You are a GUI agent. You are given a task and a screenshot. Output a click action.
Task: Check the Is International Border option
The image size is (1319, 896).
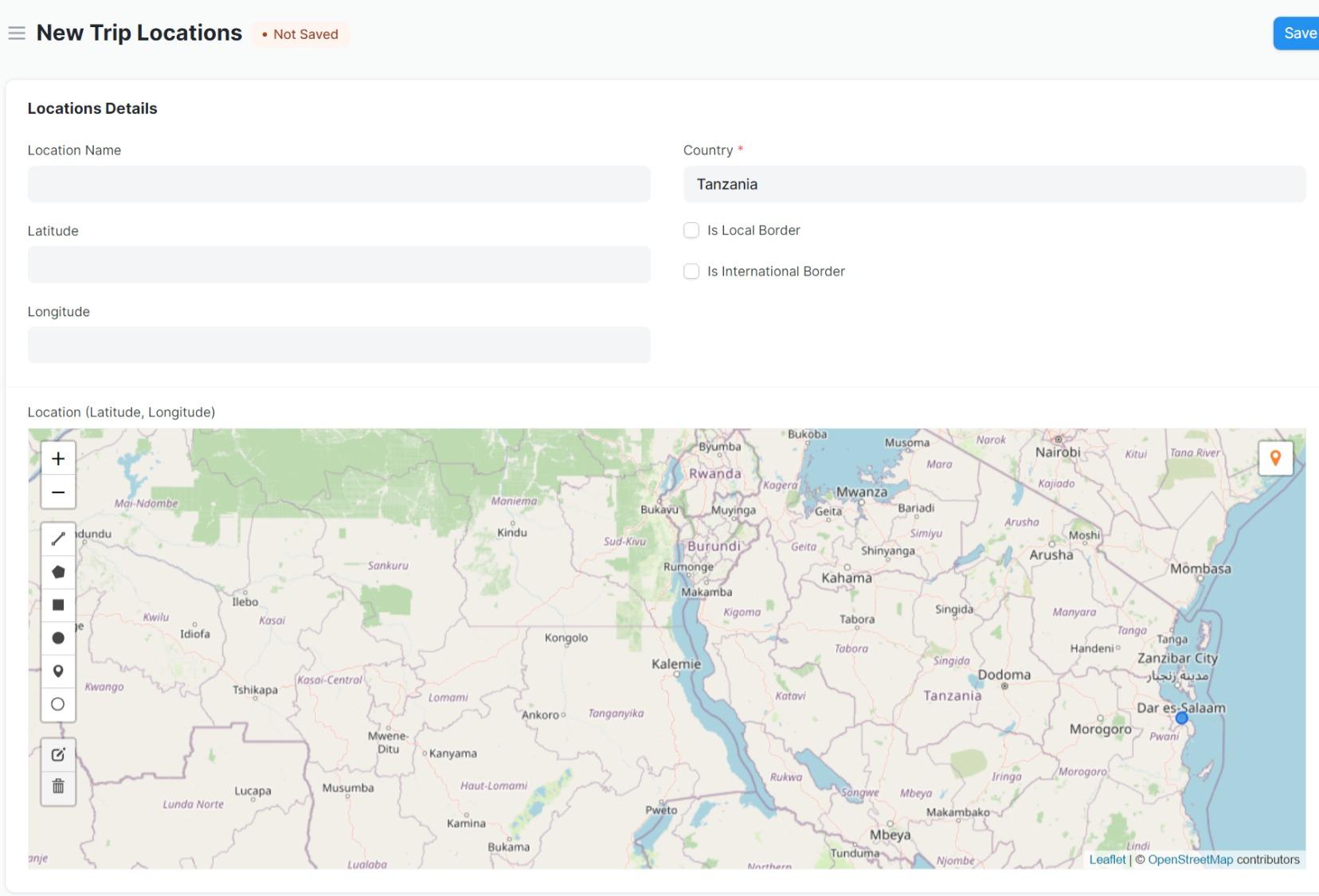691,272
